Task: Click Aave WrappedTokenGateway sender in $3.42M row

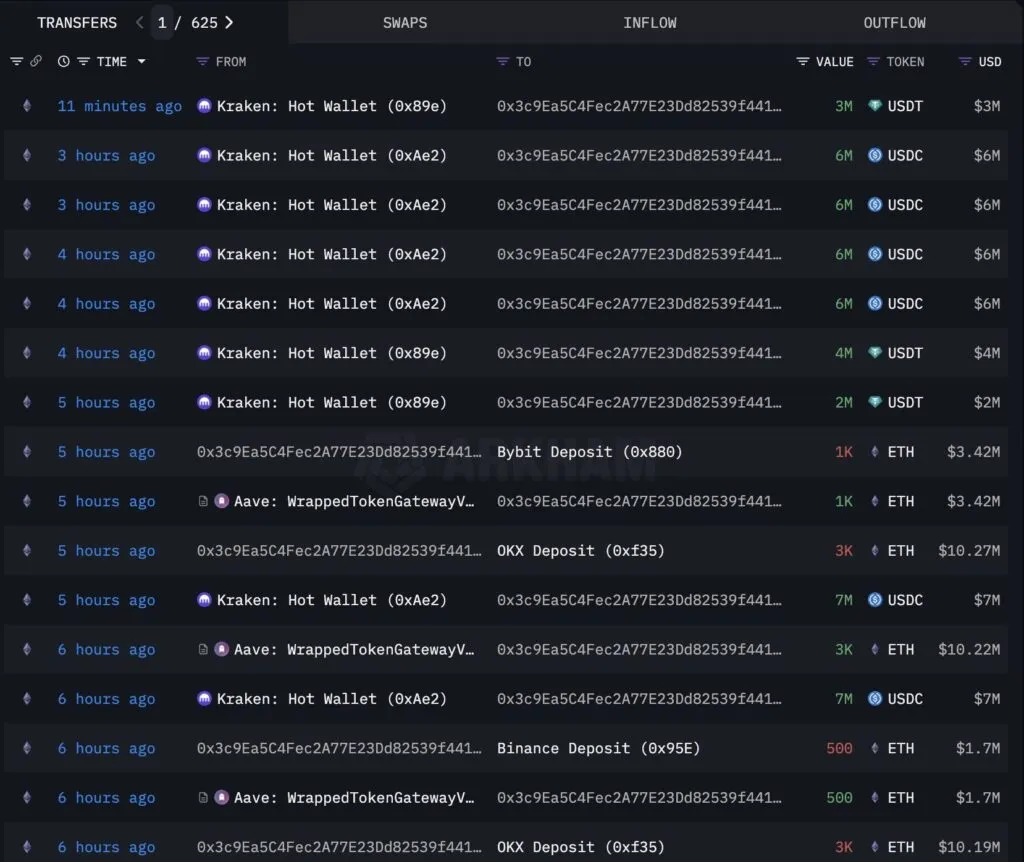Action: [x=354, y=502]
